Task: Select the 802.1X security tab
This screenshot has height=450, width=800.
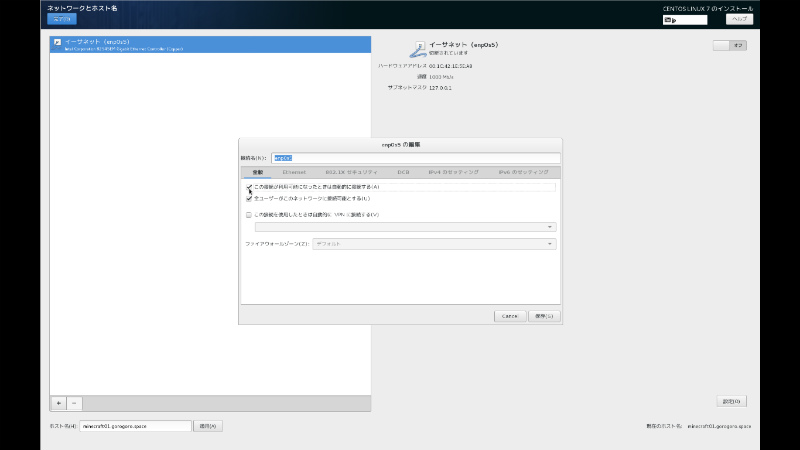Action: coord(344,172)
